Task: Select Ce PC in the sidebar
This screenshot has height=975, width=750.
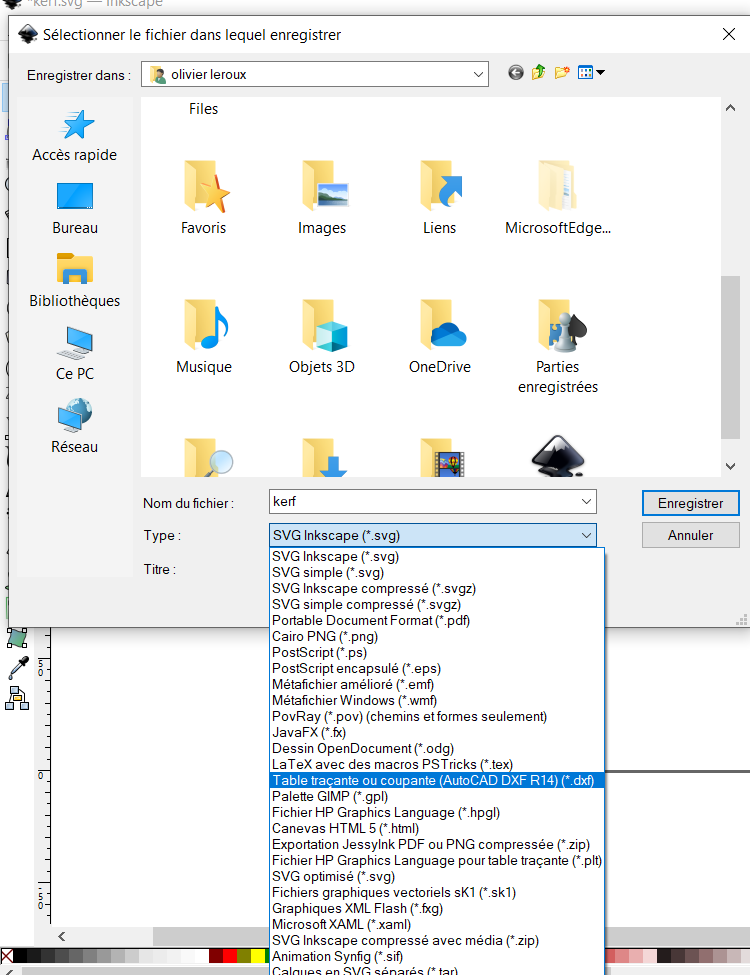Action: pos(75,353)
